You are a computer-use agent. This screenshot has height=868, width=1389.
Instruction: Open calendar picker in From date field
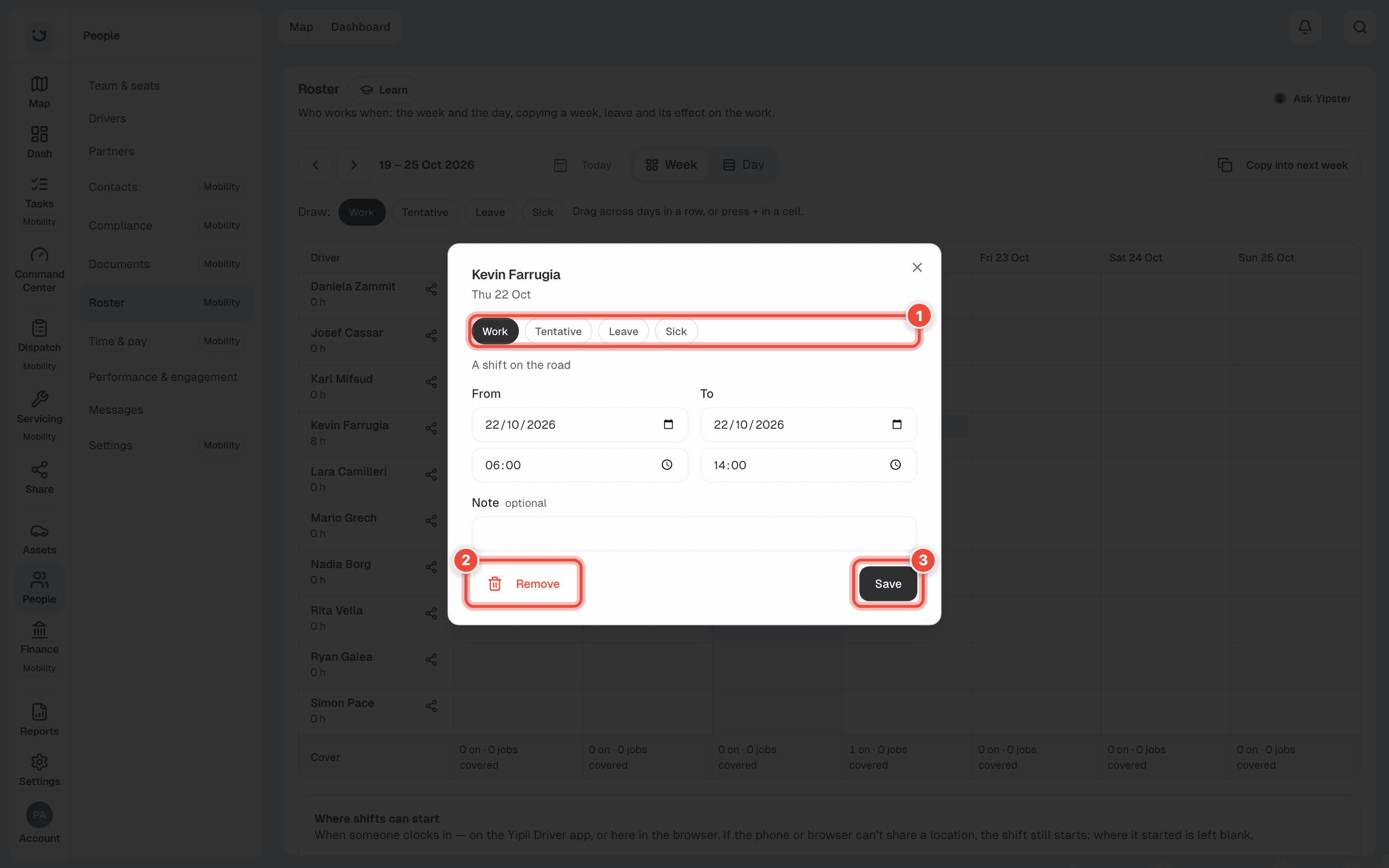668,424
